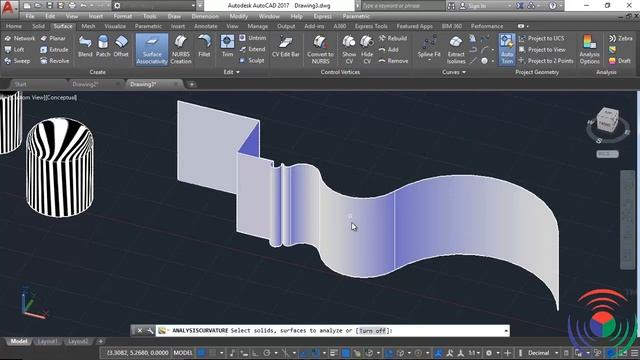The height and width of the screenshot is (360, 640).
Task: Open the Modify menu
Action: (238, 16)
